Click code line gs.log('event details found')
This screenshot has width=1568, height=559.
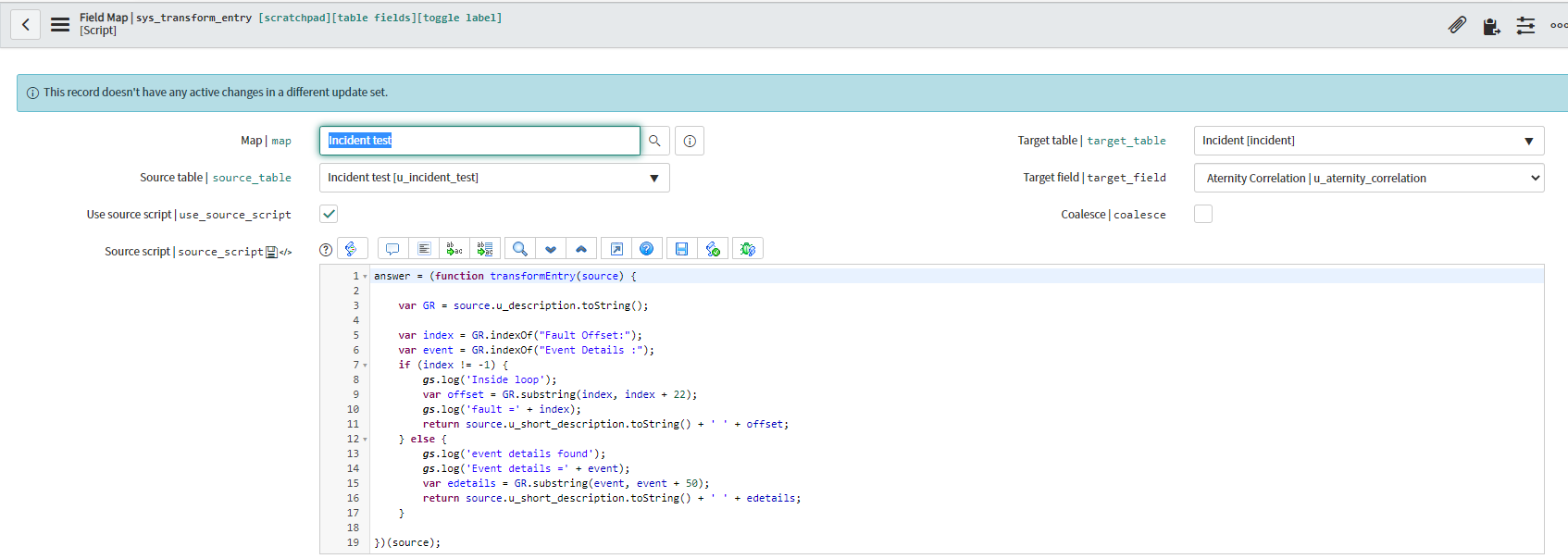click(514, 453)
